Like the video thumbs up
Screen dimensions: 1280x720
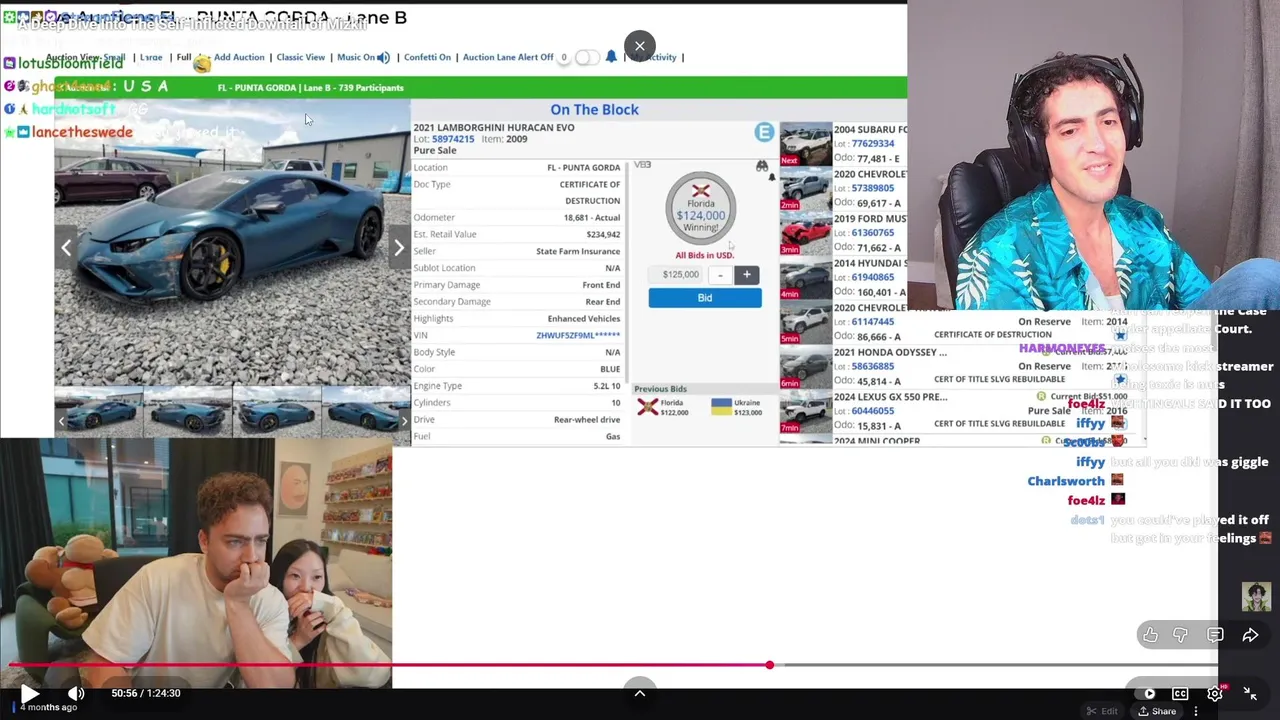[1151, 635]
